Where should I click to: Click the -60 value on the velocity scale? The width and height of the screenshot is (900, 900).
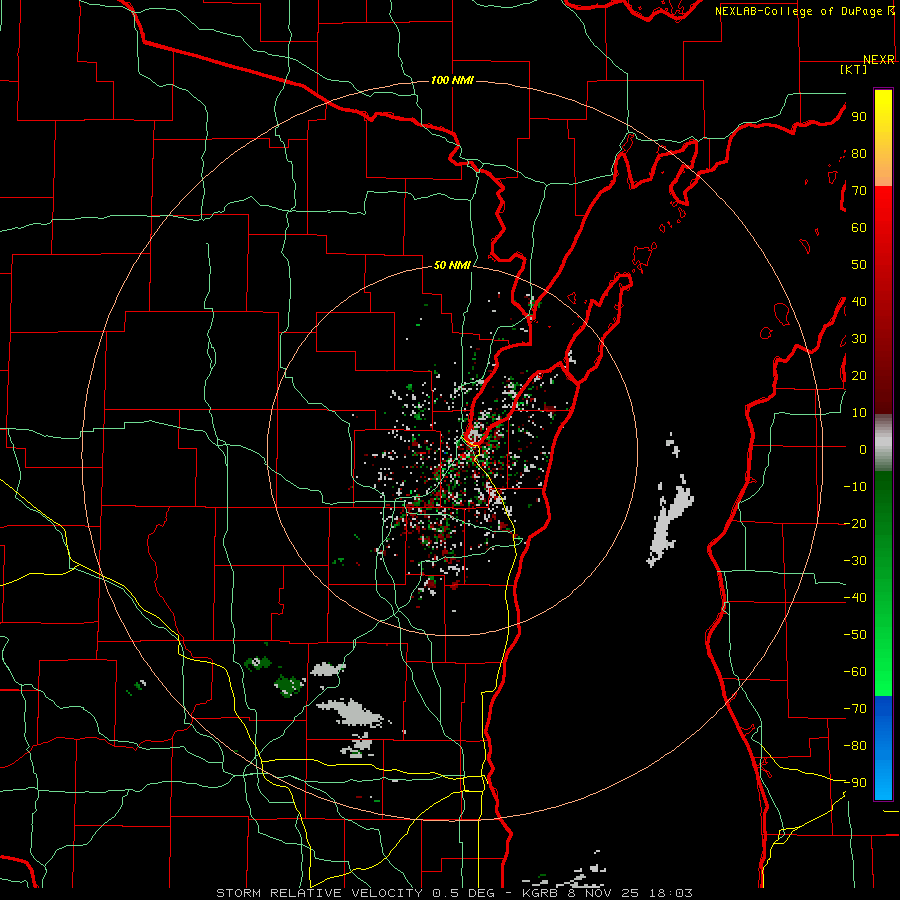(x=855, y=672)
